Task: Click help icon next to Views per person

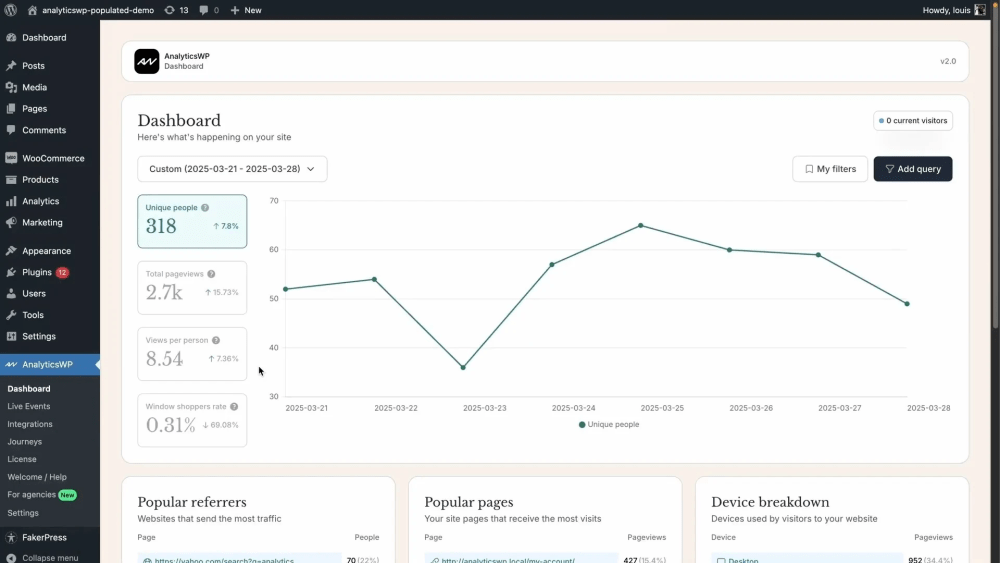Action: point(216,340)
